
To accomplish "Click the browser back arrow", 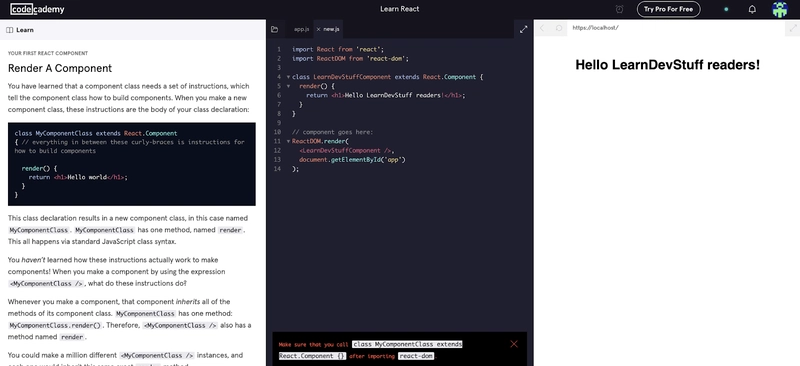I will pyautogui.click(x=542, y=28).
